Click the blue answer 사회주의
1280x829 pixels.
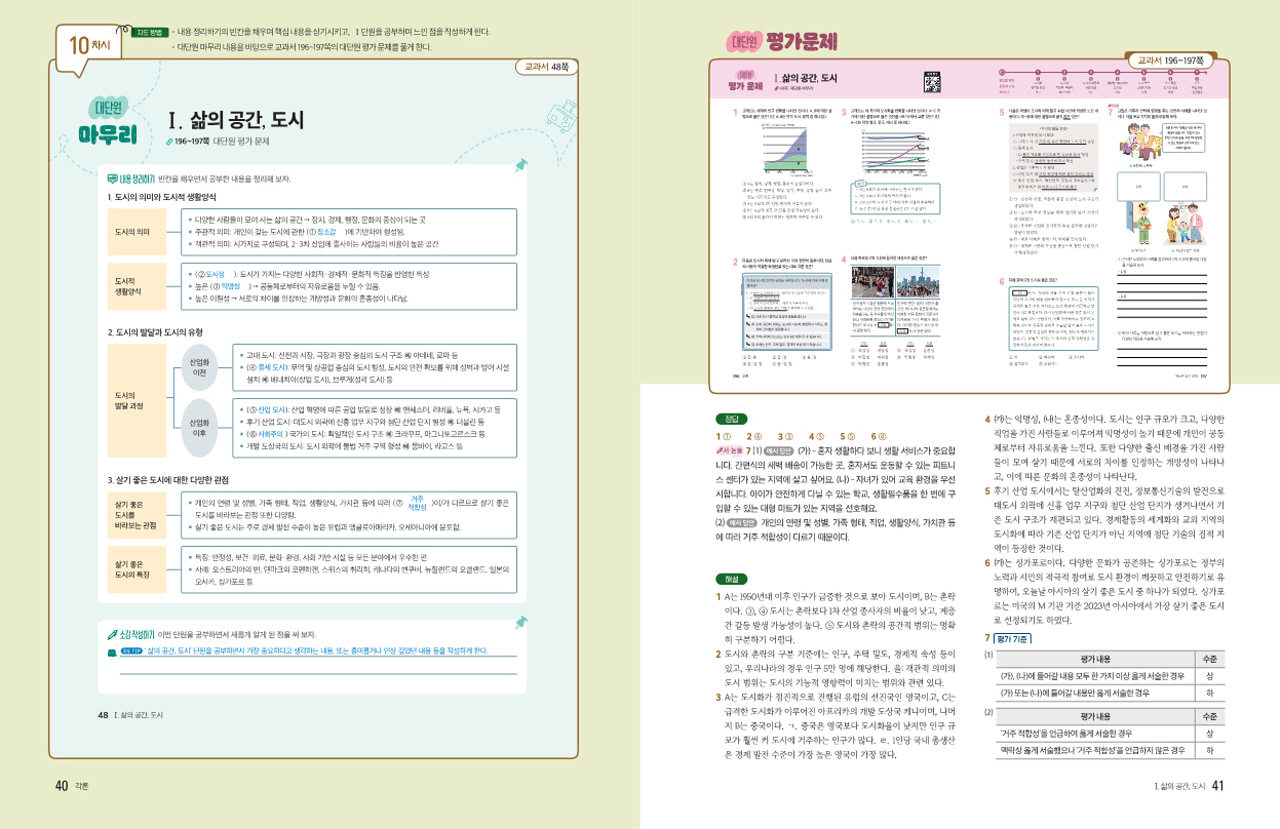(268, 435)
